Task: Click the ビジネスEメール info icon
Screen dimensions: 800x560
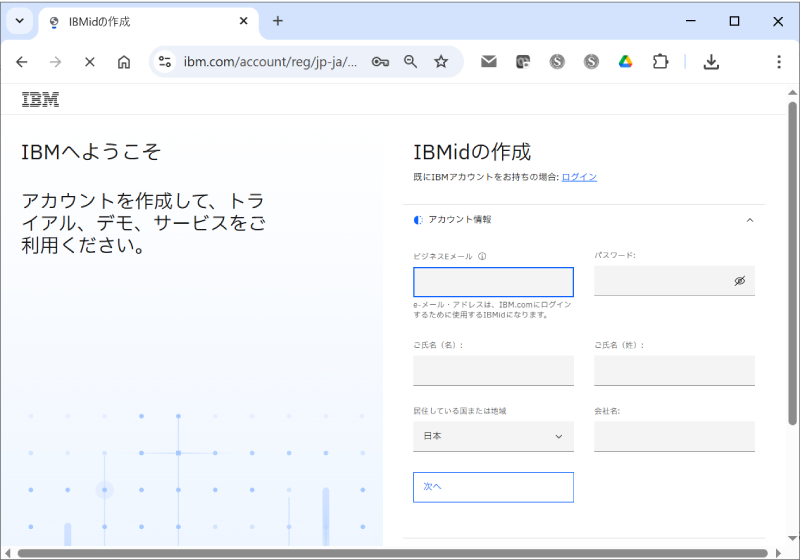Action: pyautogui.click(x=482, y=256)
